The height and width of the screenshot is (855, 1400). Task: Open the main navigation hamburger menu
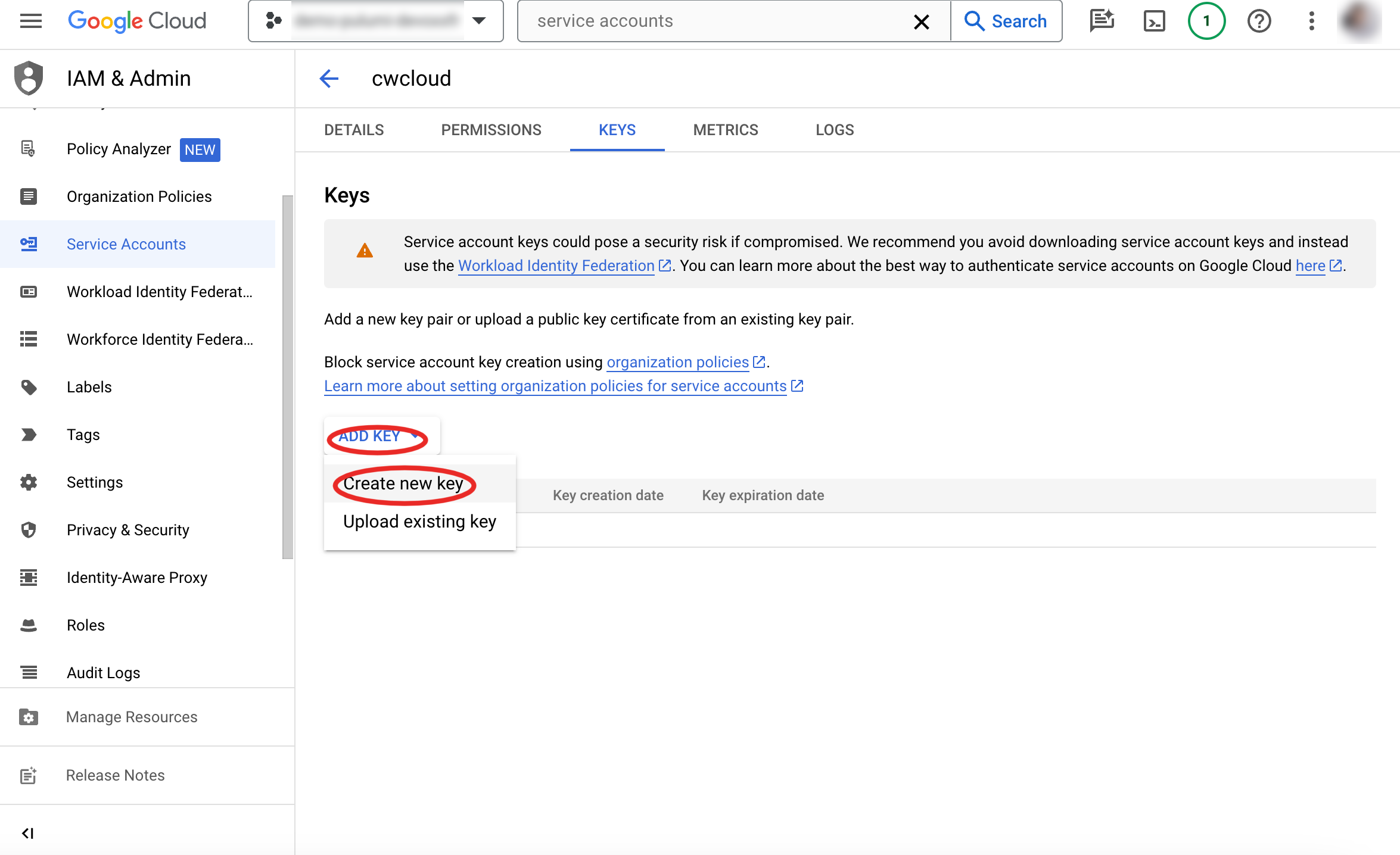pyautogui.click(x=31, y=21)
